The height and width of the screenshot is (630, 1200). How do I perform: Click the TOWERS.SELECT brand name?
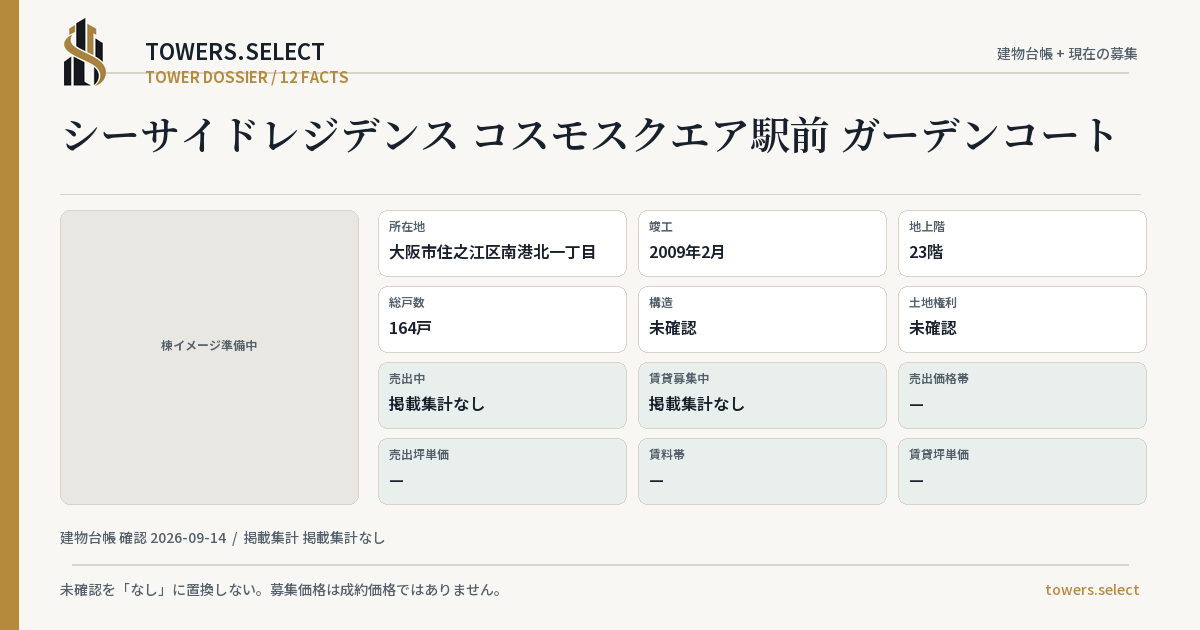(x=235, y=52)
